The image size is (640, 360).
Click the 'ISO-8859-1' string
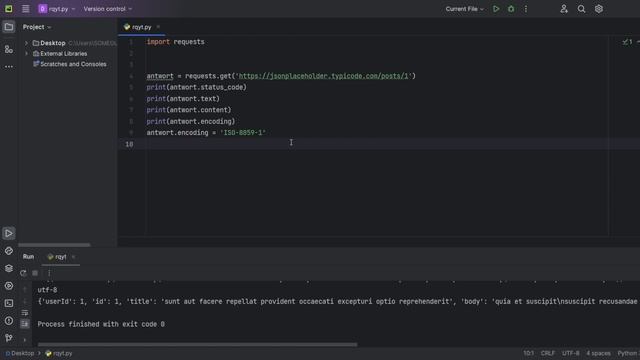pos(243,133)
